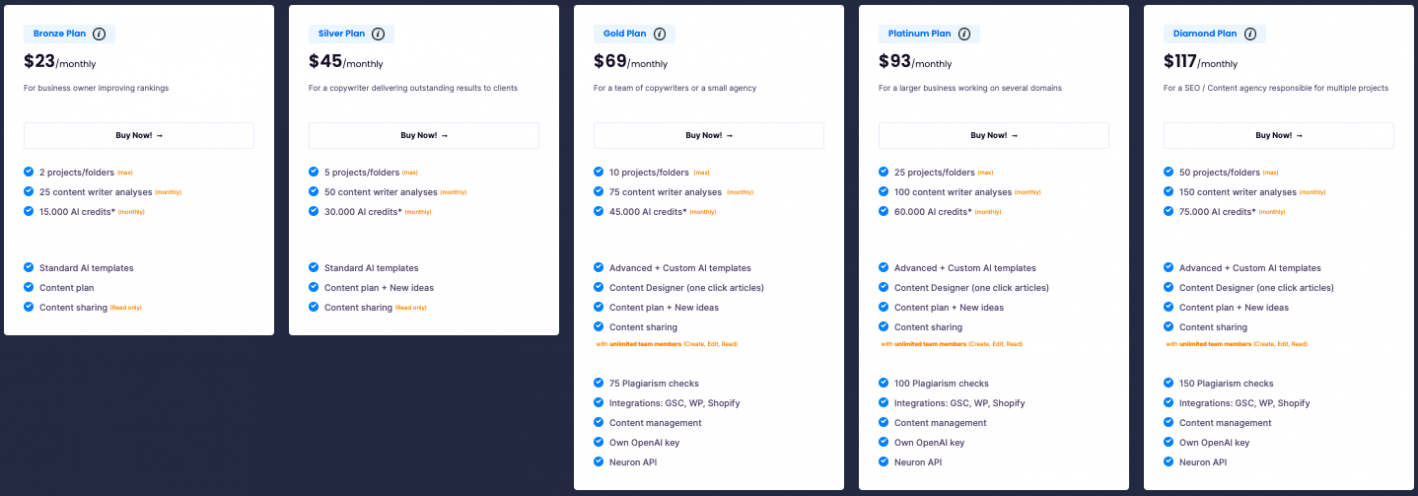Click the info icon beside Bronze Plan
Viewport: 1418px width, 496px height.
point(99,34)
